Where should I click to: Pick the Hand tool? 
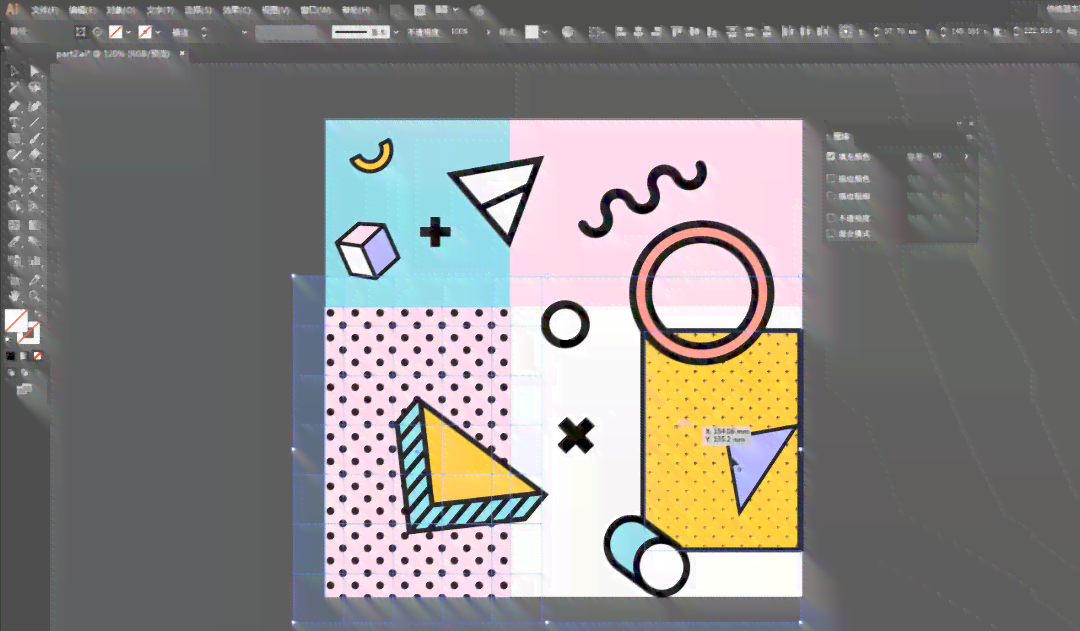pyautogui.click(x=14, y=297)
